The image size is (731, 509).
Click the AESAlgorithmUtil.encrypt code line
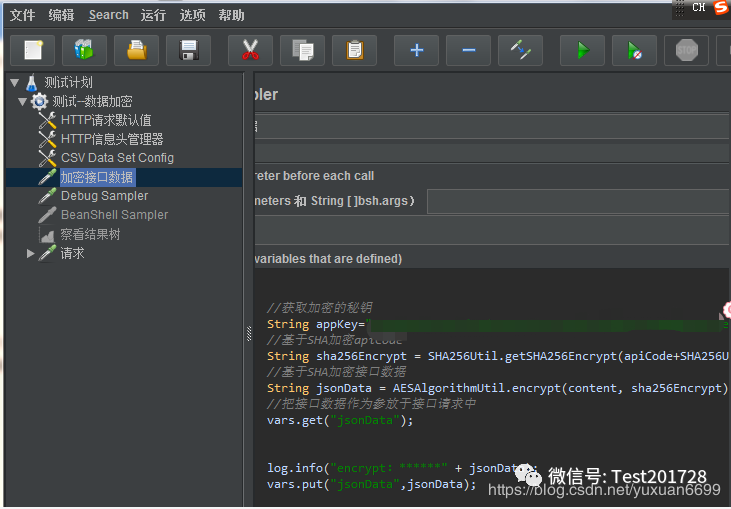pos(497,388)
